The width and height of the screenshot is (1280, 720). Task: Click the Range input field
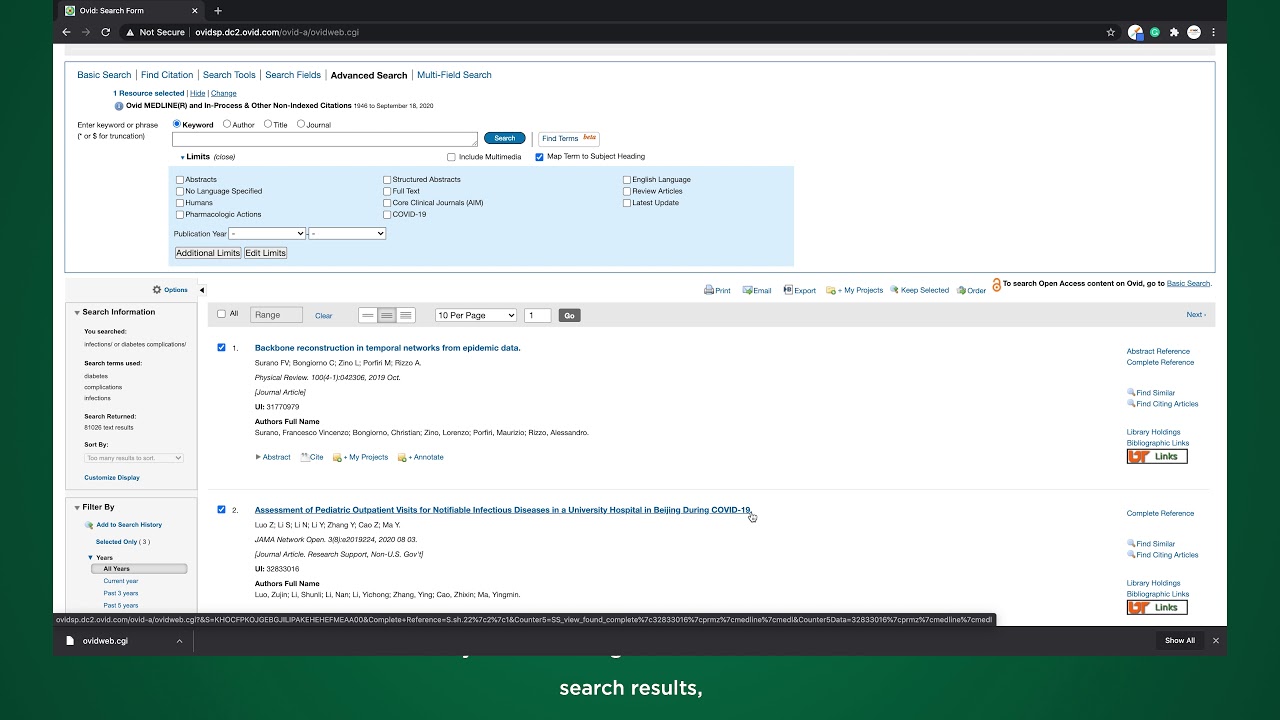276,315
